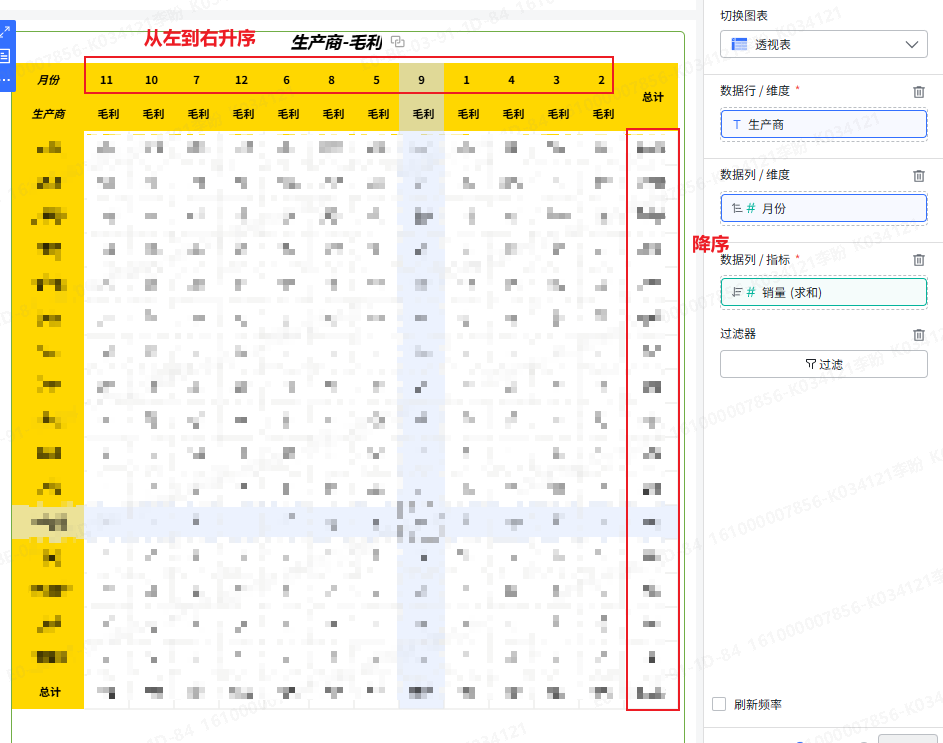Click the sort icon in 销量 (求和) field

click(x=737, y=292)
